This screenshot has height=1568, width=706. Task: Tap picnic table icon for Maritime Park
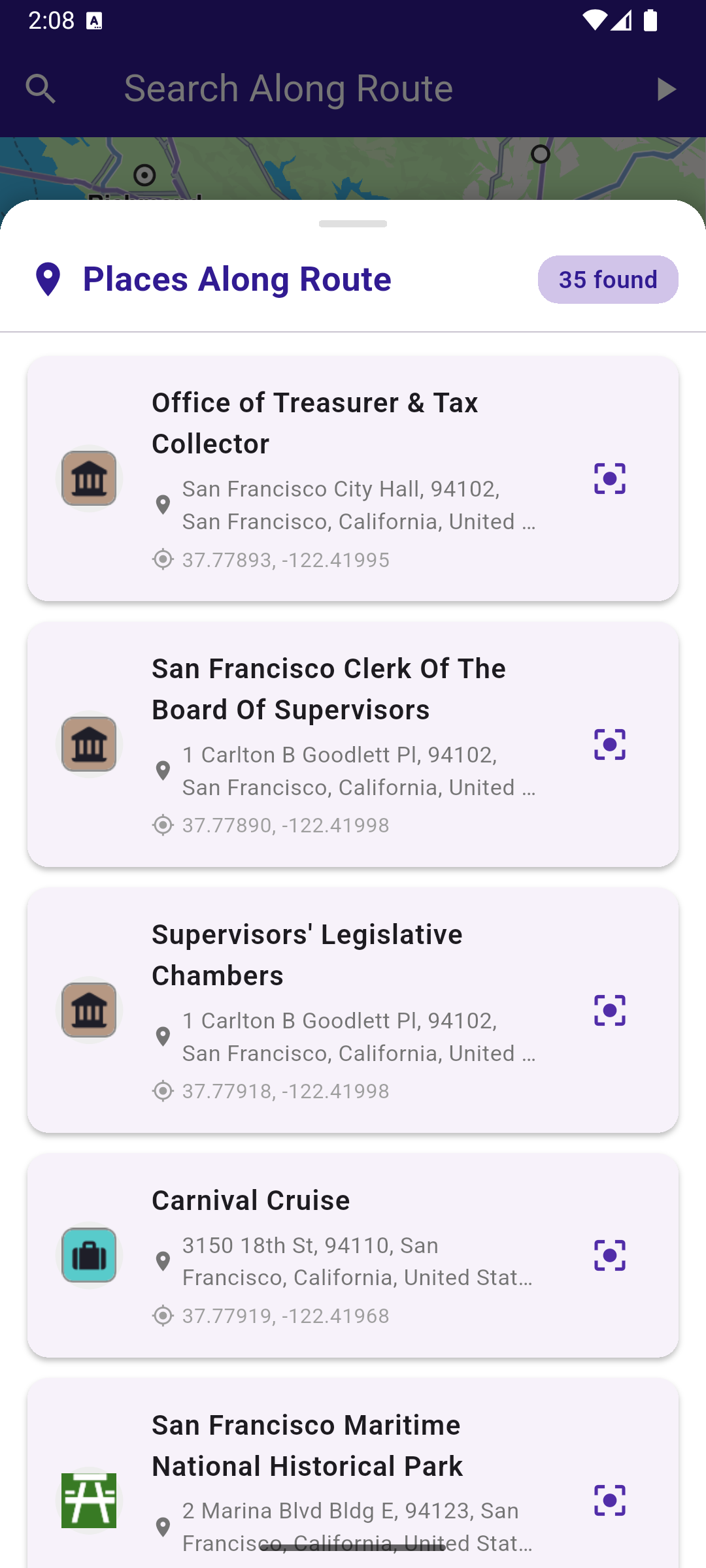click(89, 1500)
